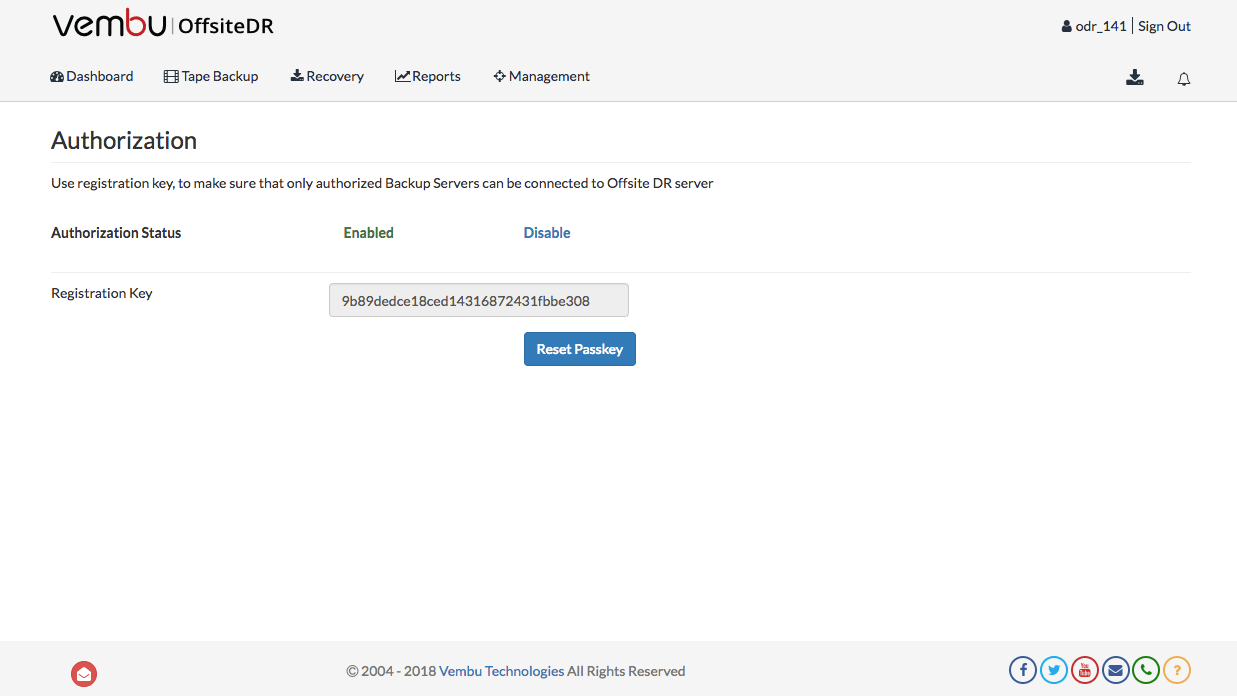Click the Registration Key field

click(x=478, y=300)
